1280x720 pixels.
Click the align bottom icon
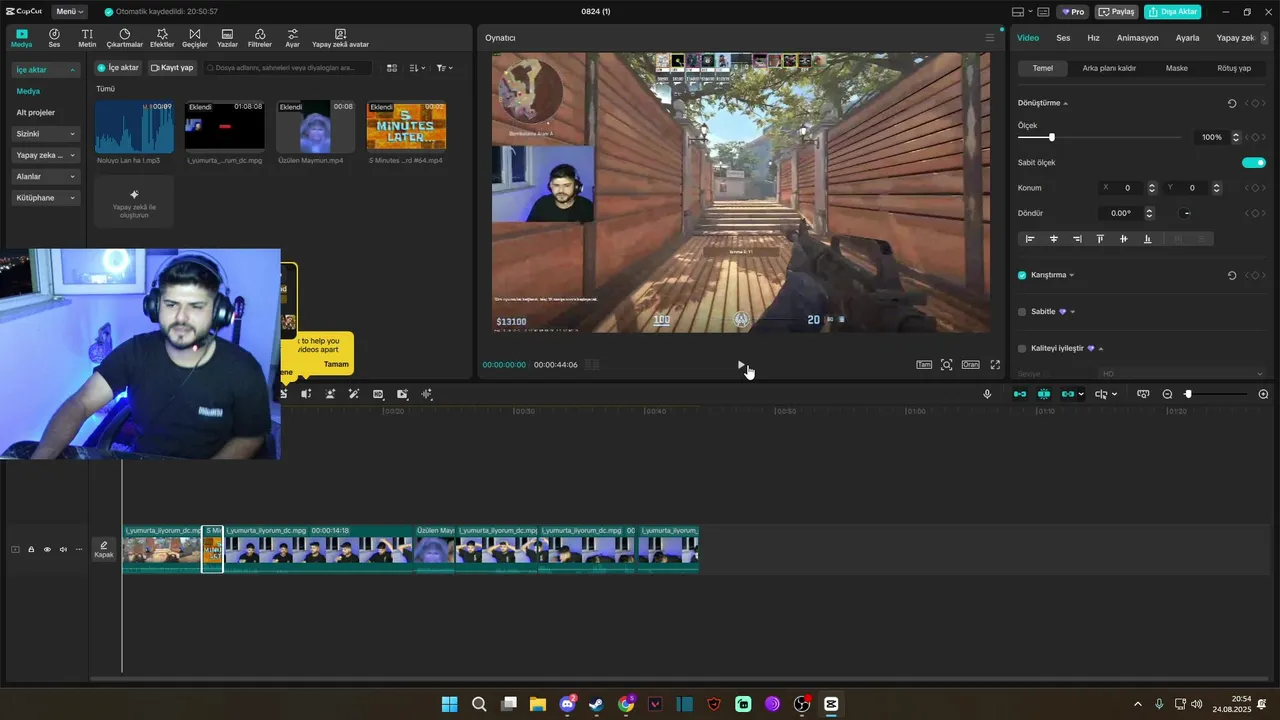coord(1147,239)
